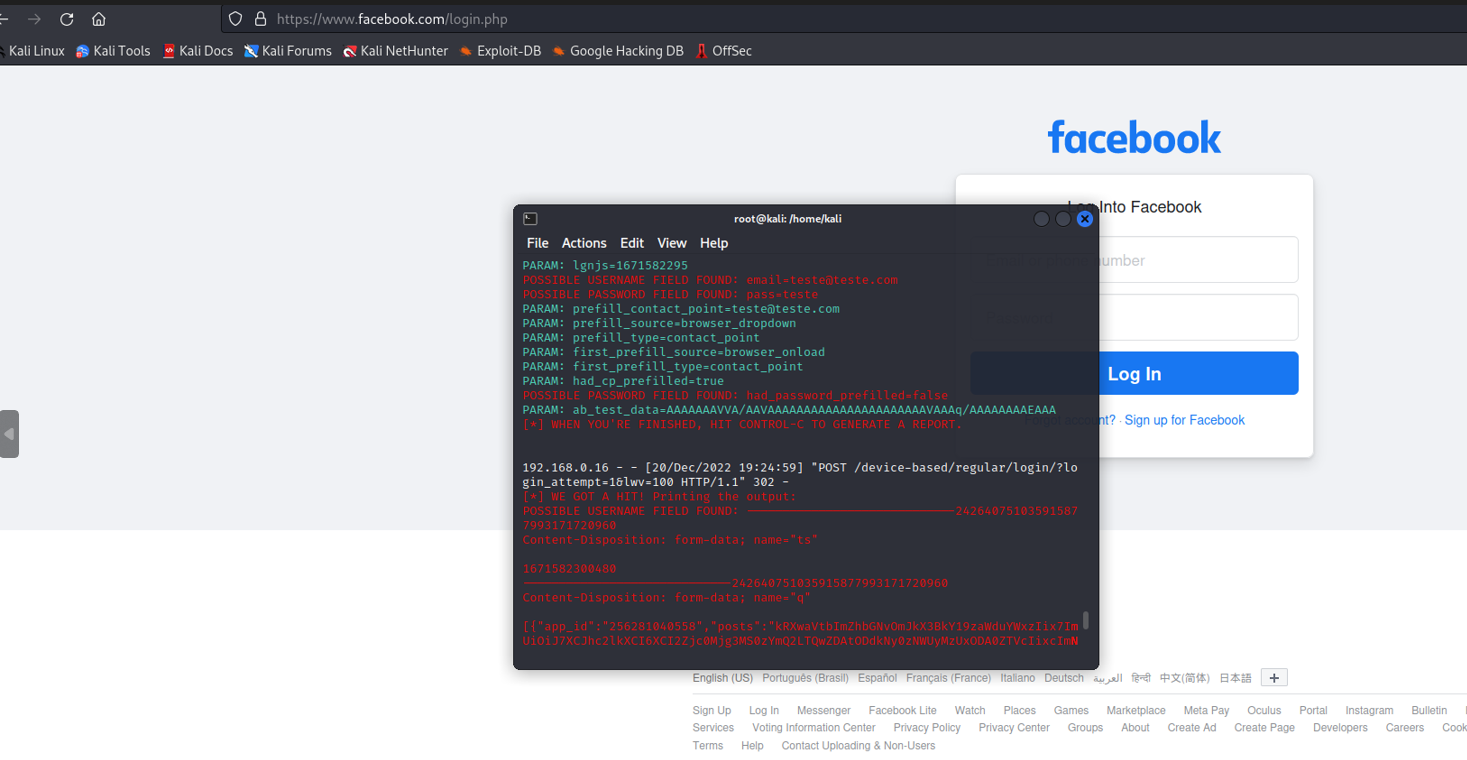Minimize the terminal window
1467x760 pixels.
tap(1041, 219)
